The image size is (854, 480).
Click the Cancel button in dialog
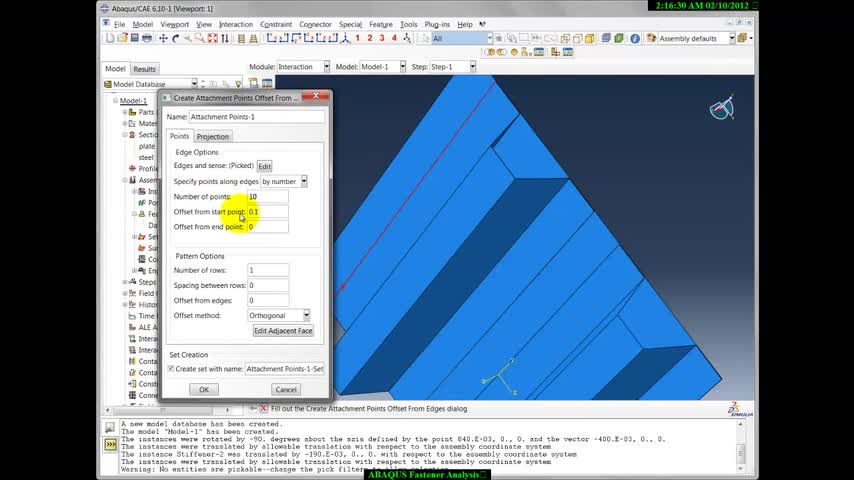point(286,390)
